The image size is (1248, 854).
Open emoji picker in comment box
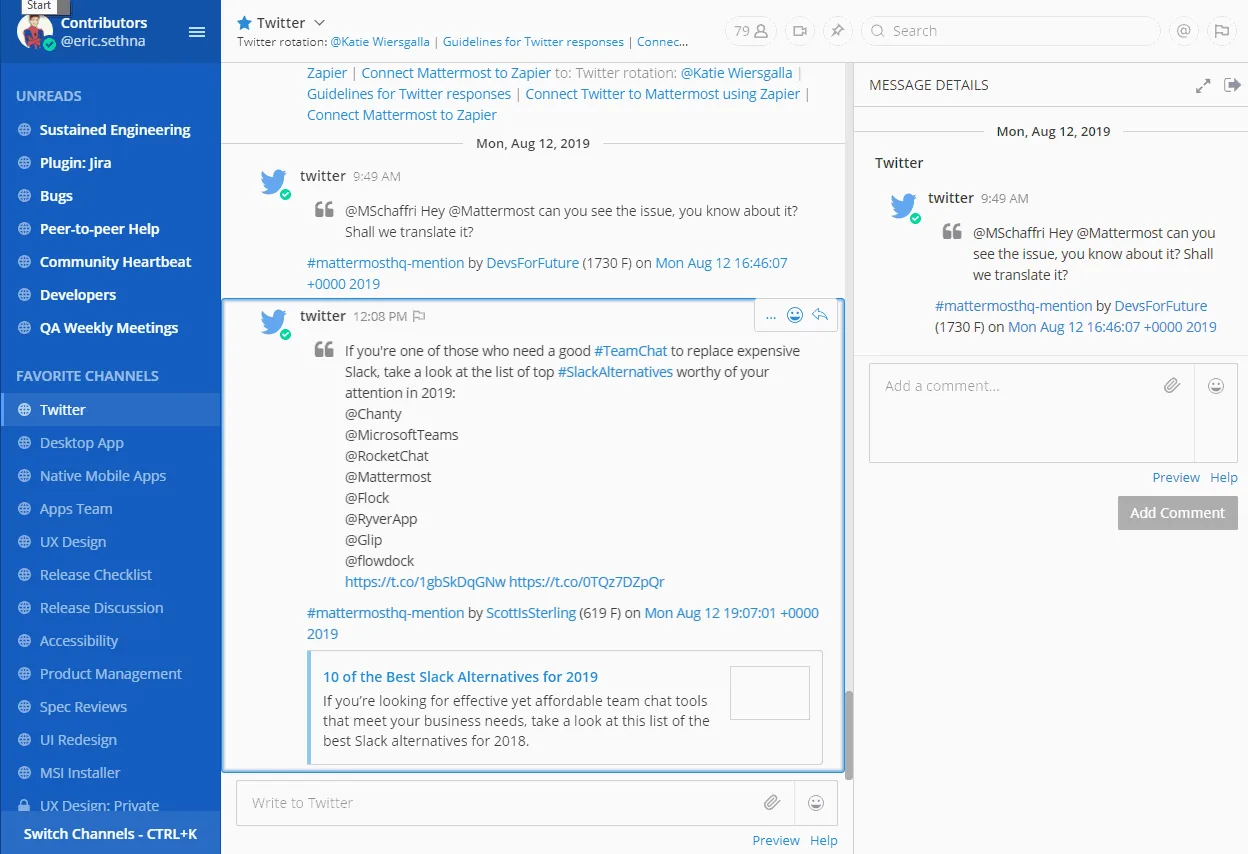point(1216,386)
